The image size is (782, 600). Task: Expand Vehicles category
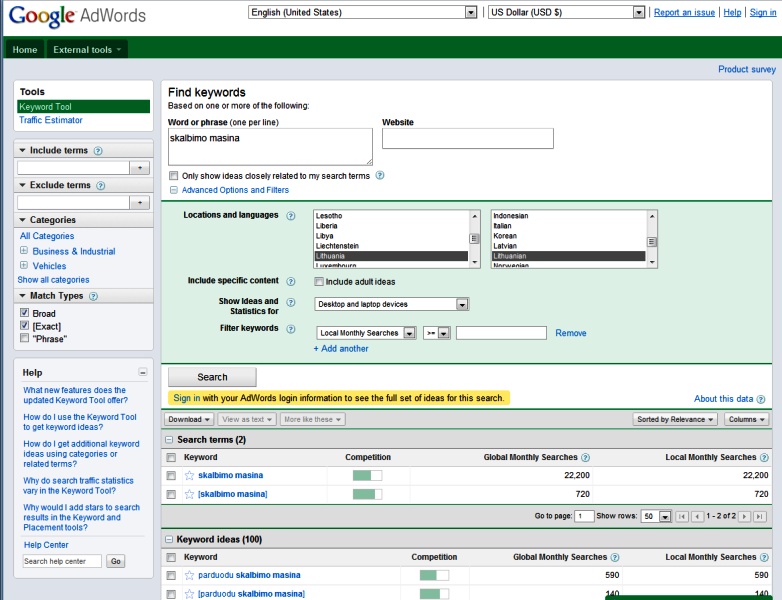(23, 265)
